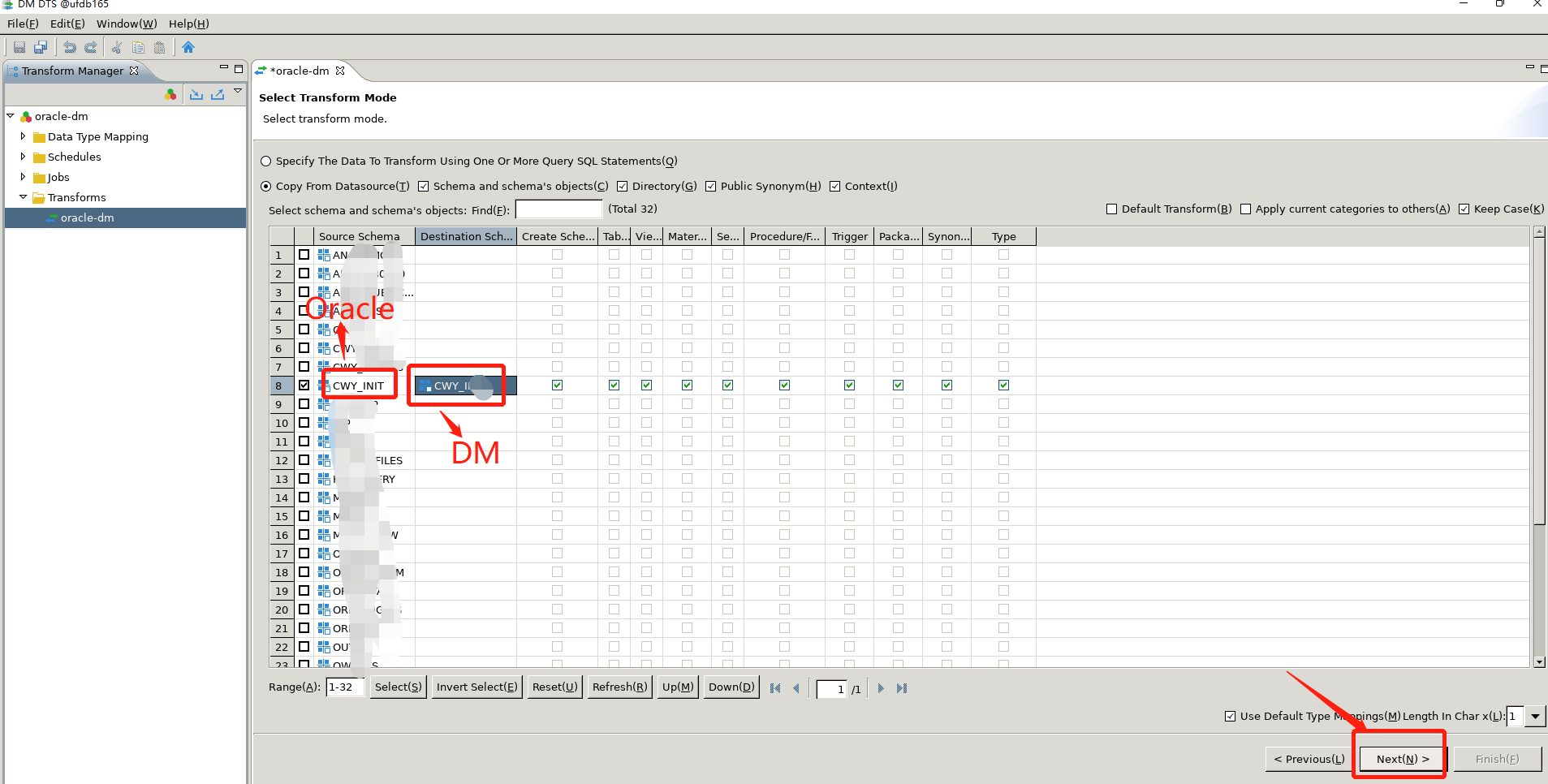This screenshot has width=1548, height=784.
Task: Collapse the oracle-dm root tree node
Action: [11, 116]
